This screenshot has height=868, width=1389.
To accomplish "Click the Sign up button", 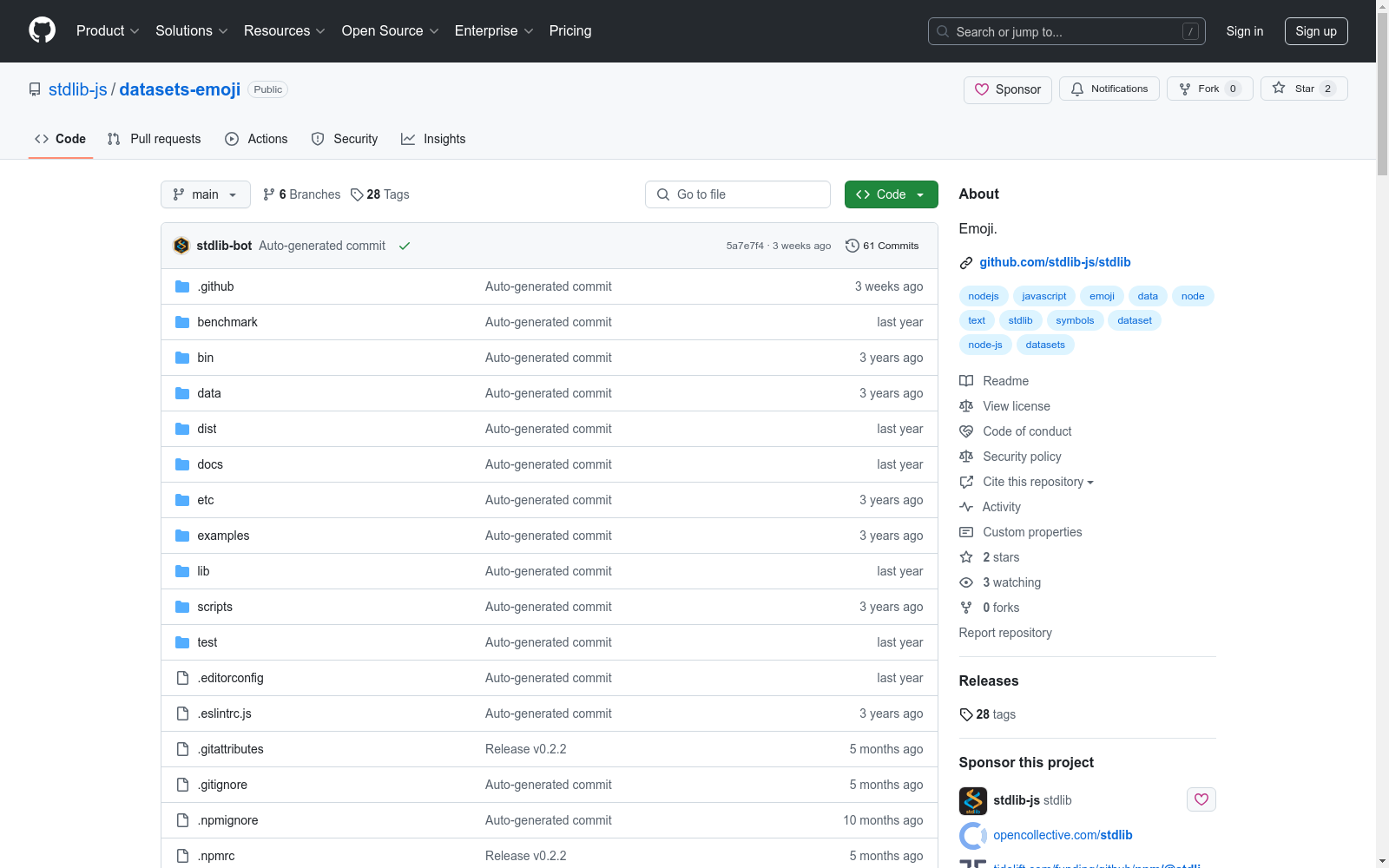I will tap(1316, 31).
